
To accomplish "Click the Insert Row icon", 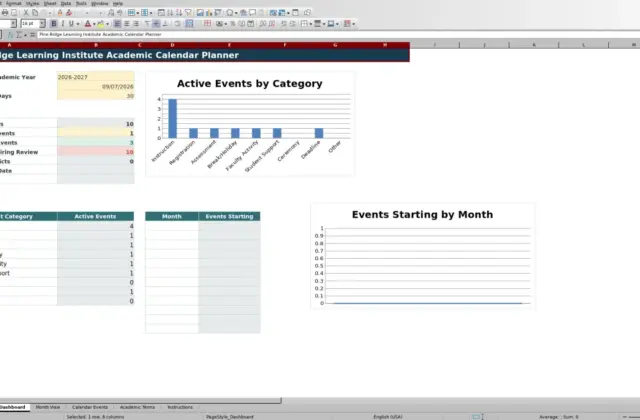I will coord(131,13).
